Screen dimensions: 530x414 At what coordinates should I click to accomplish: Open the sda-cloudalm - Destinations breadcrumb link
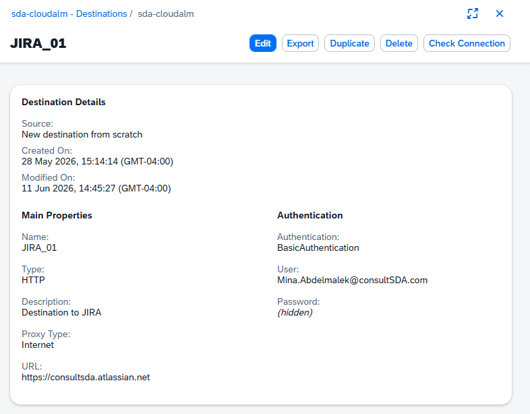tap(69, 14)
